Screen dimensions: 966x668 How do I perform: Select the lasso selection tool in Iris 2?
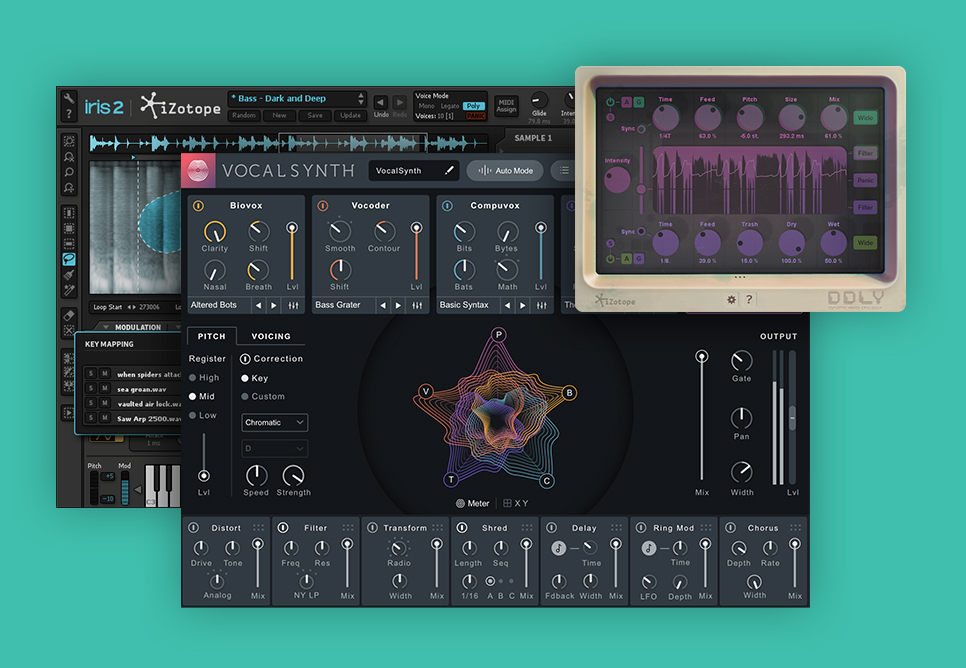pyautogui.click(x=69, y=259)
